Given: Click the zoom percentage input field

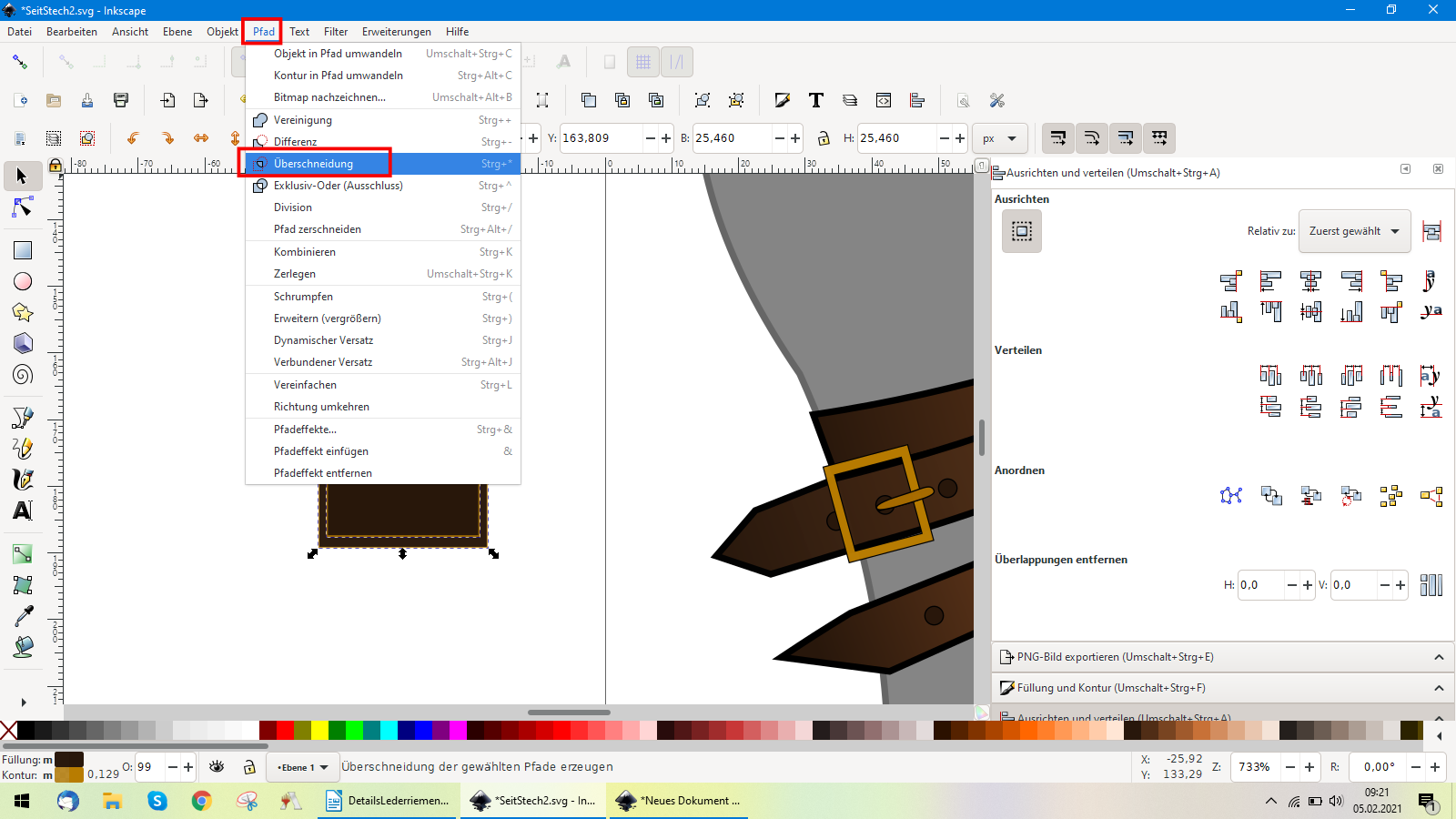Looking at the screenshot, I should [x=1256, y=767].
